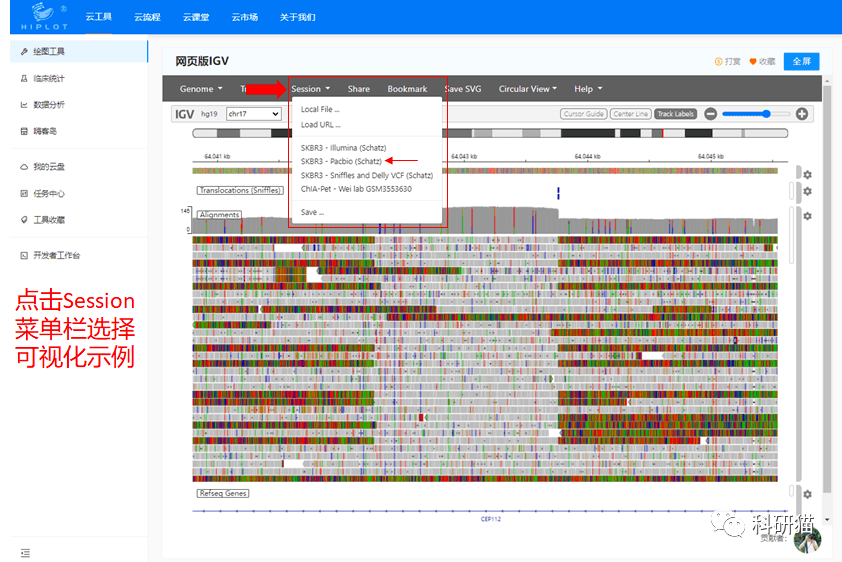Toggle the Cursor Guide button
842x562 pixels.
pyautogui.click(x=583, y=114)
